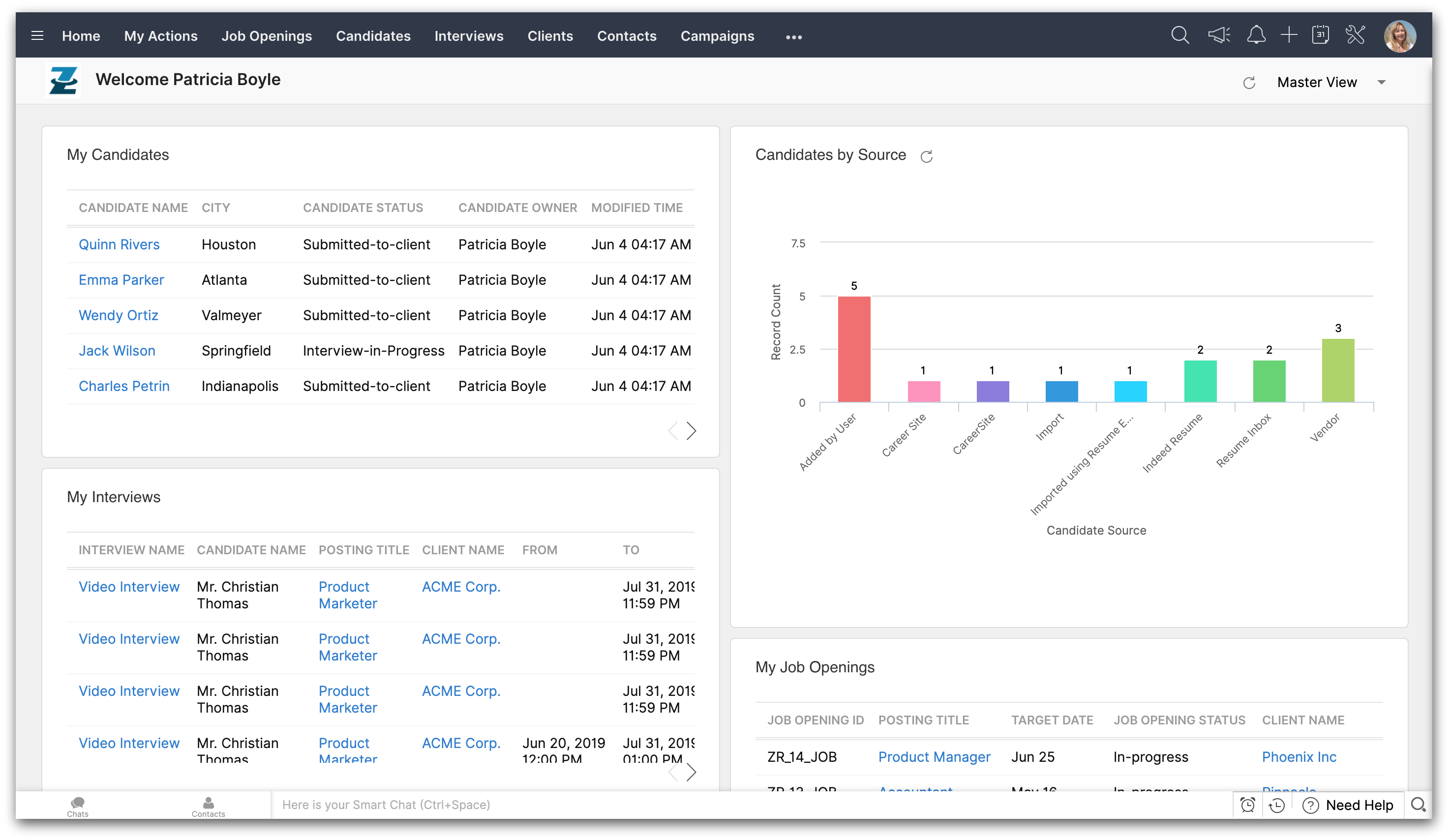Click the reminders alarm clock icon
The height and width of the screenshot is (840, 1450).
(1247, 805)
